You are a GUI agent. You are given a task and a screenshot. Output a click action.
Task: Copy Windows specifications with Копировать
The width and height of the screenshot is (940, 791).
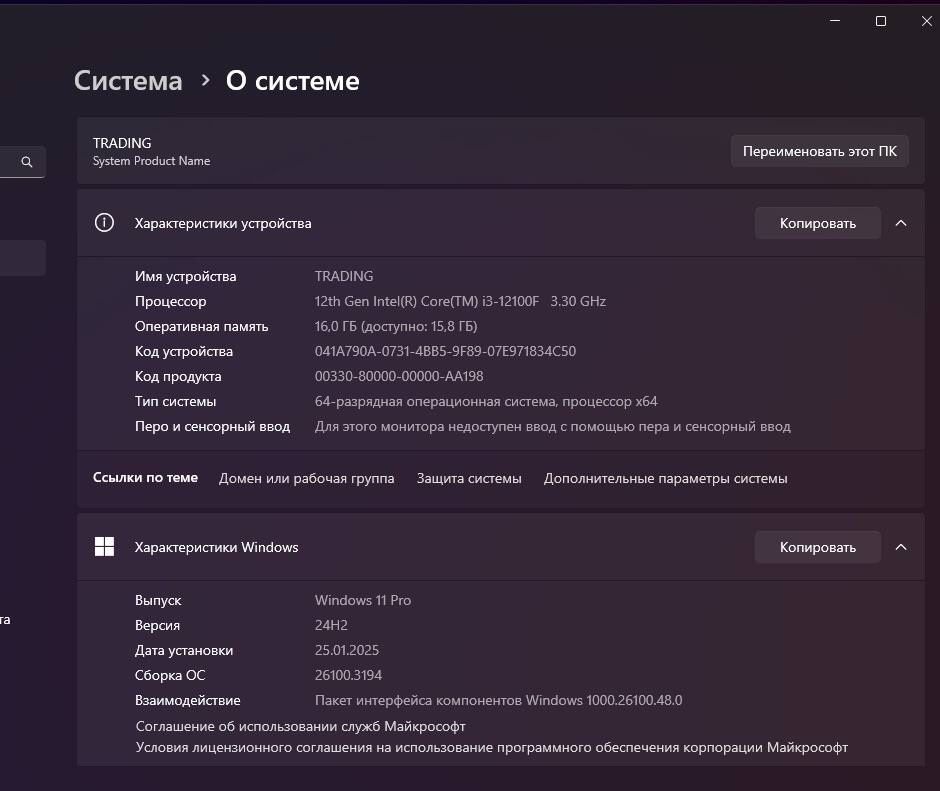coord(818,547)
